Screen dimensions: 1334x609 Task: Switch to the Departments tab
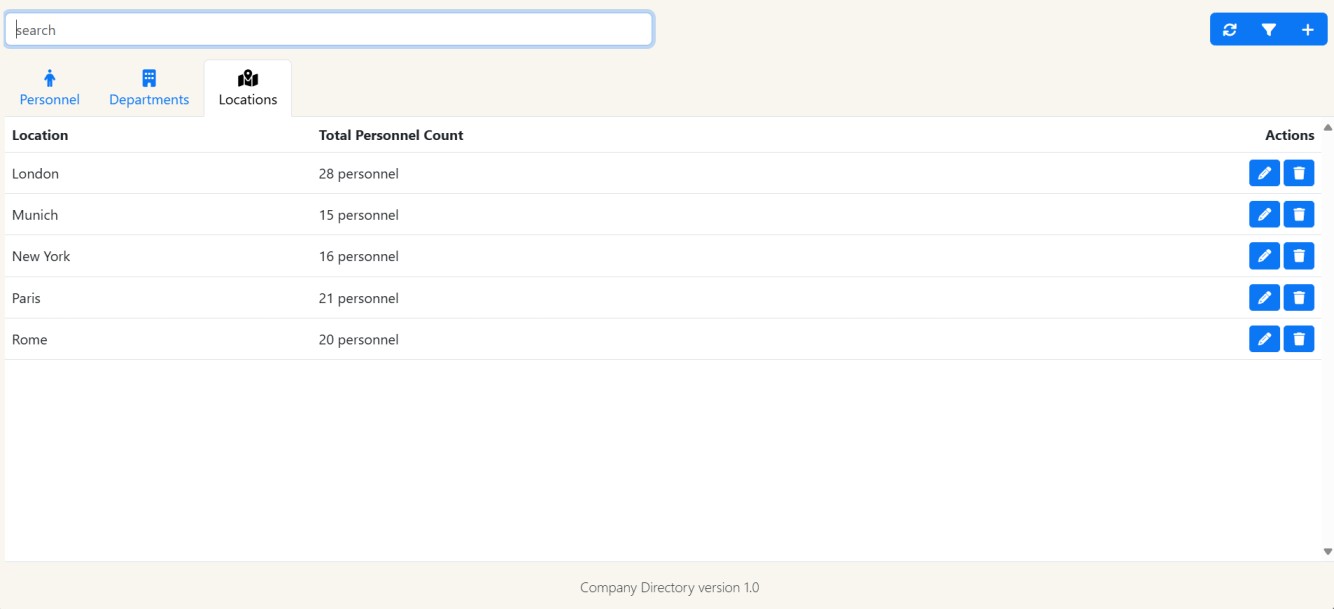point(148,99)
